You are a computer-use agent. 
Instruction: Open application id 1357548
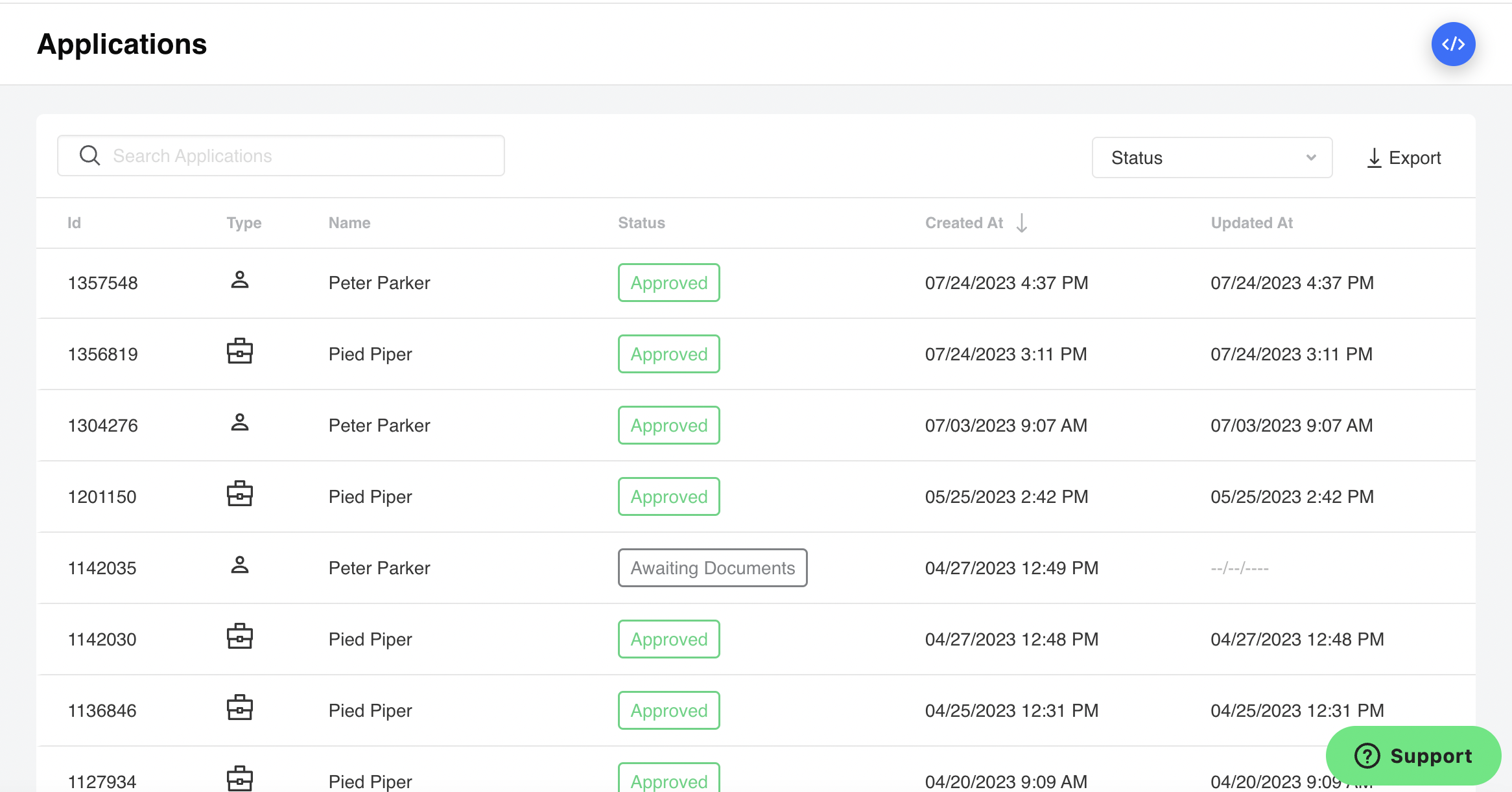coord(102,283)
